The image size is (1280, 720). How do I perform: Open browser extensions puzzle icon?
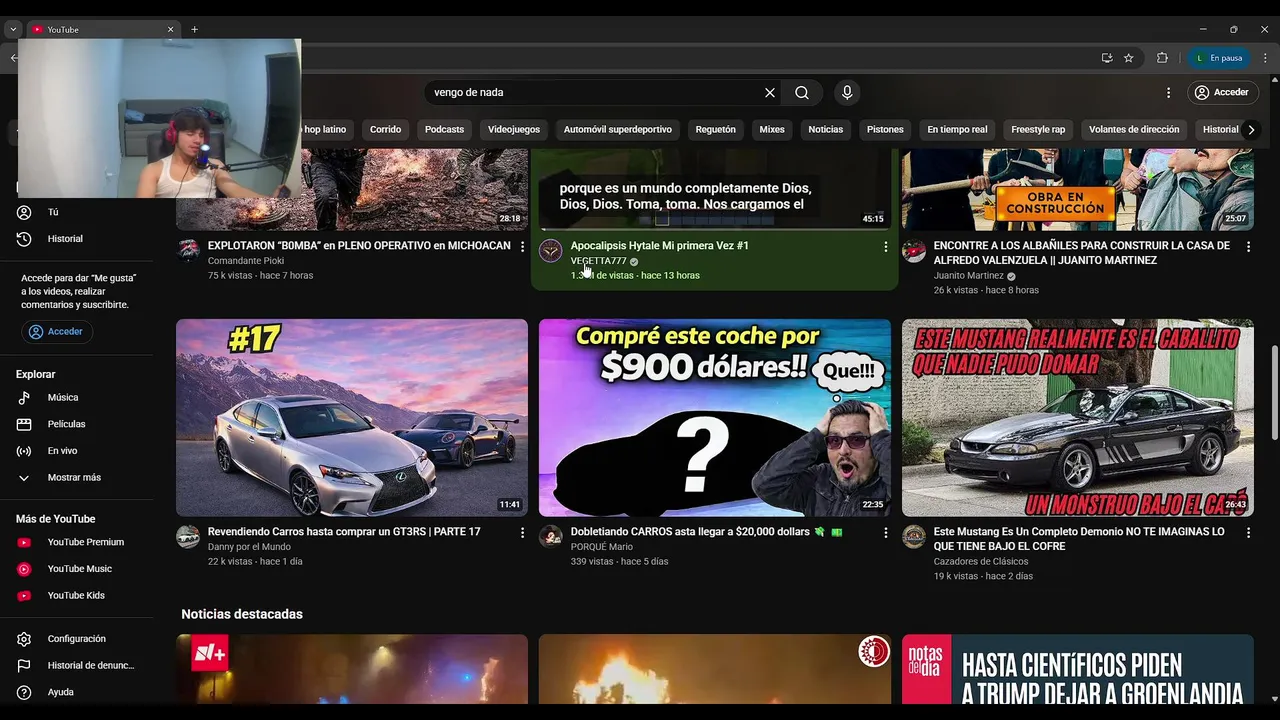pyautogui.click(x=1162, y=58)
